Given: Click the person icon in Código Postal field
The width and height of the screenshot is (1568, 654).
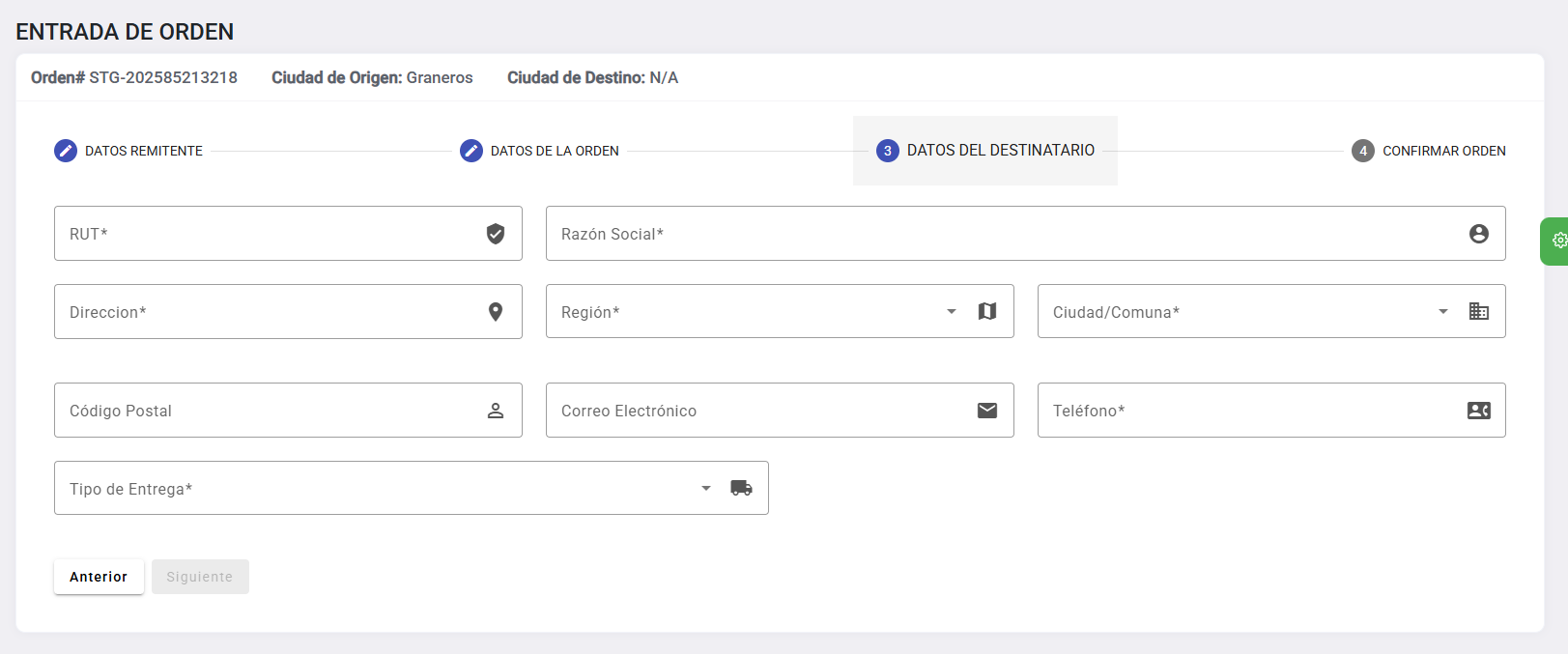Looking at the screenshot, I should click(x=496, y=411).
